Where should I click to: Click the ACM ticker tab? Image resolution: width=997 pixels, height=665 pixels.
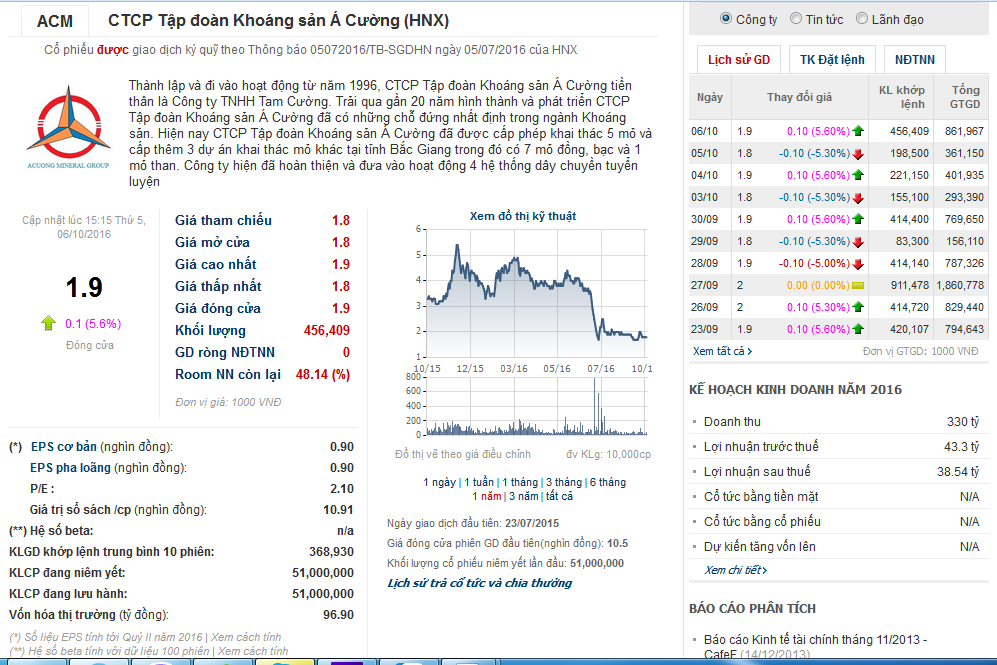55,21
